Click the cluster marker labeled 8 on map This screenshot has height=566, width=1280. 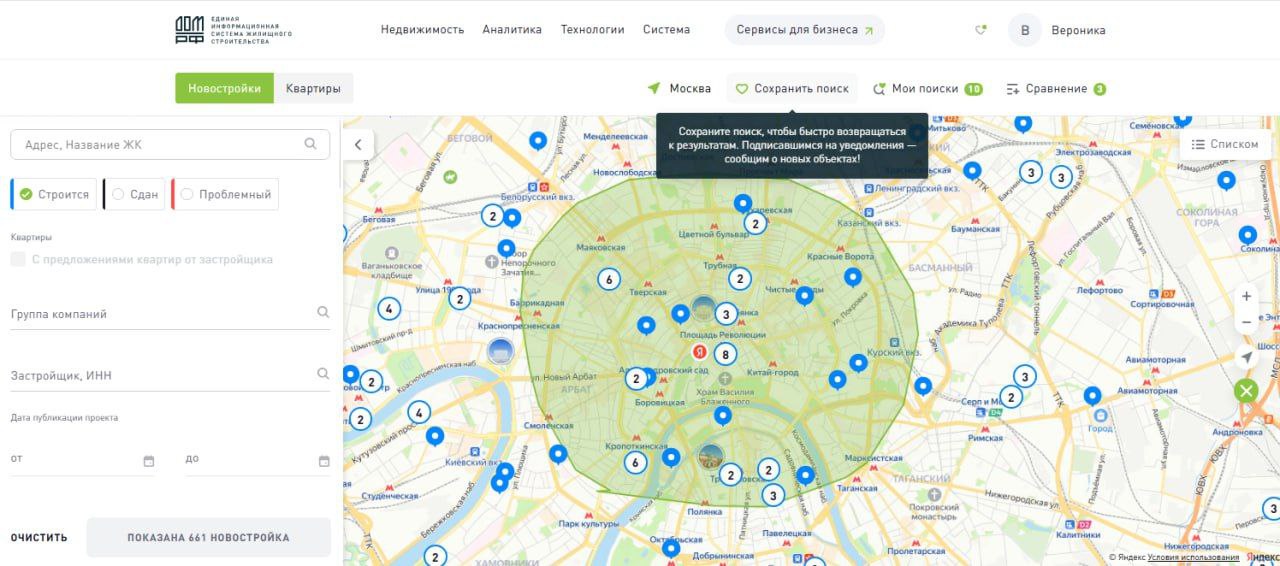725,354
